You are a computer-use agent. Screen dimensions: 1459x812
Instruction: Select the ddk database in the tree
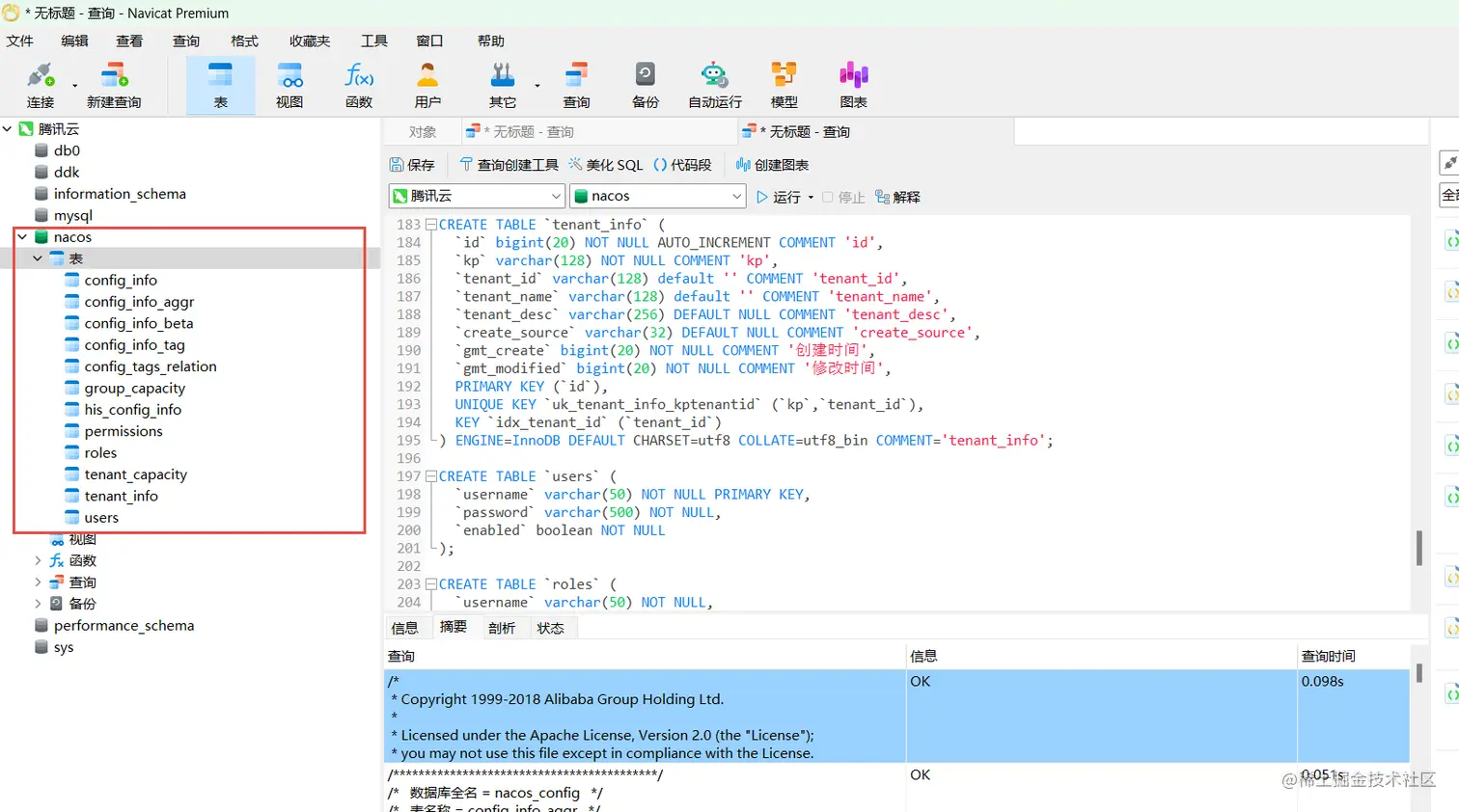coord(67,172)
